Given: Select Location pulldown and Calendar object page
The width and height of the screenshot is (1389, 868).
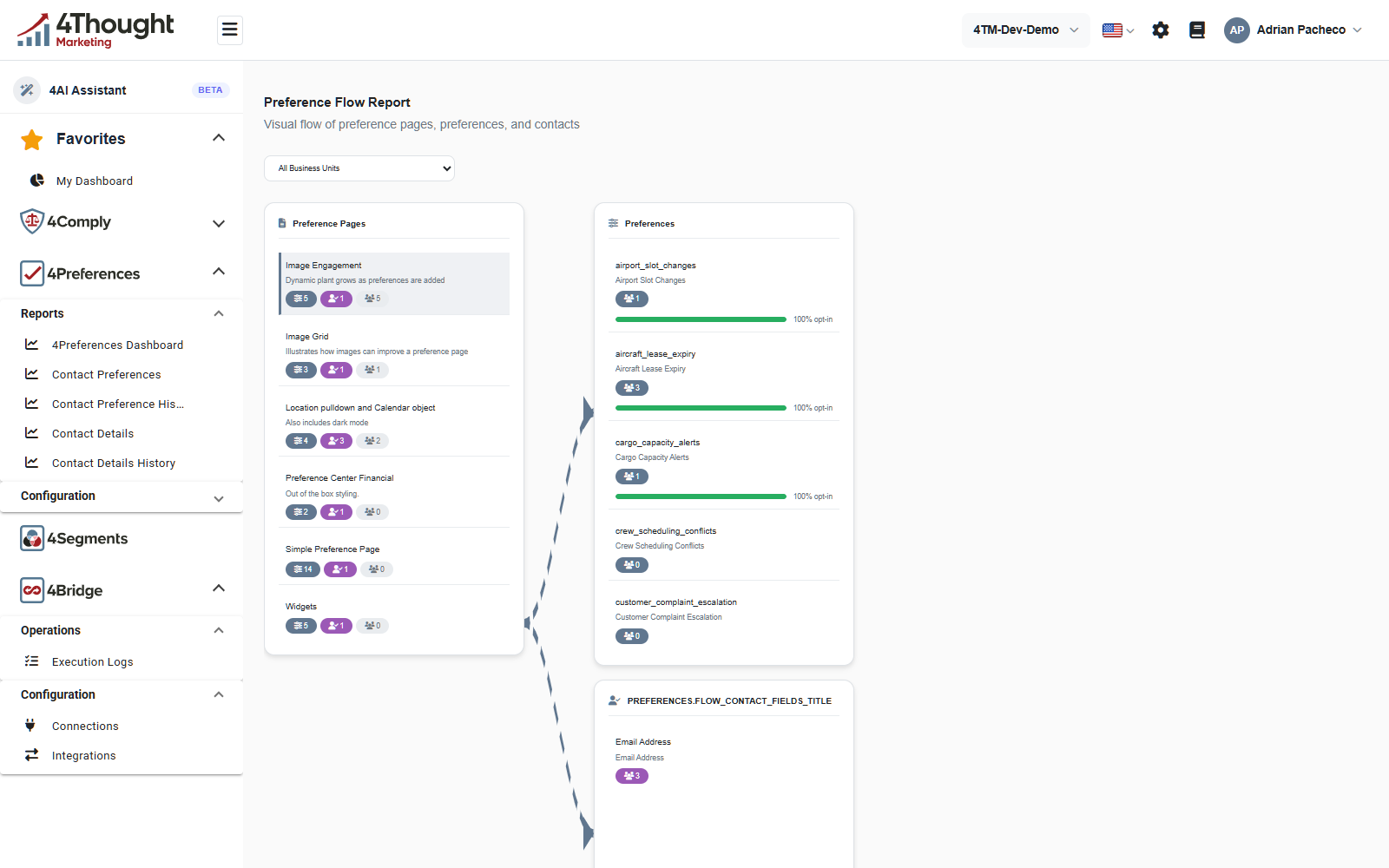Looking at the screenshot, I should pyautogui.click(x=394, y=424).
